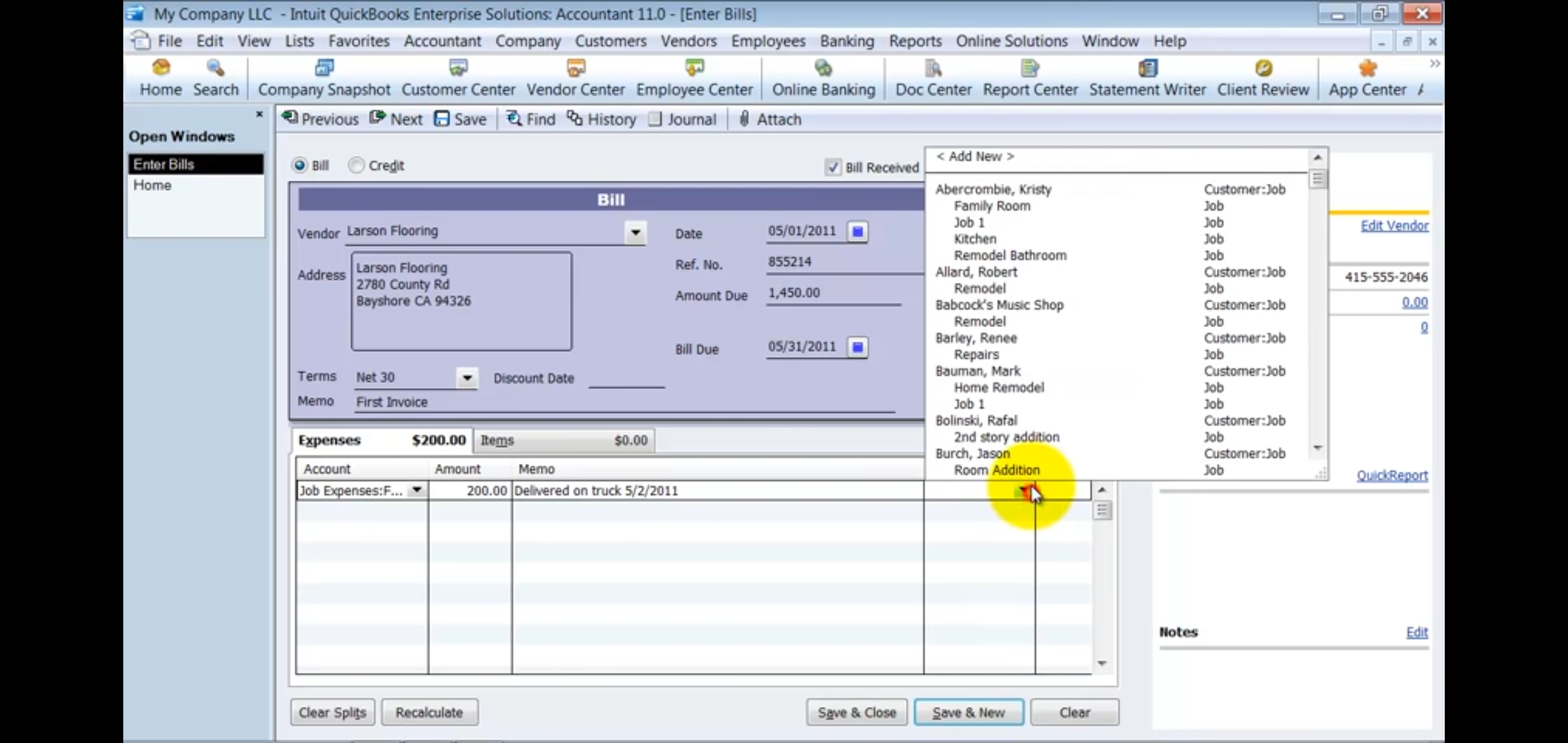Open the Customer Center icon
This screenshot has width=1568, height=743.
point(459,78)
